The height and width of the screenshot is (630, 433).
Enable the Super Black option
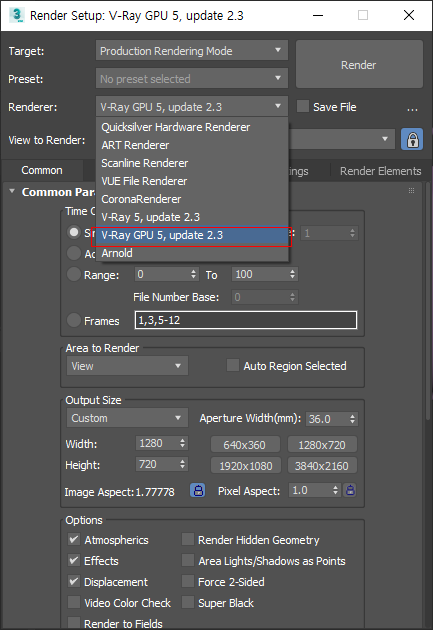[188, 602]
